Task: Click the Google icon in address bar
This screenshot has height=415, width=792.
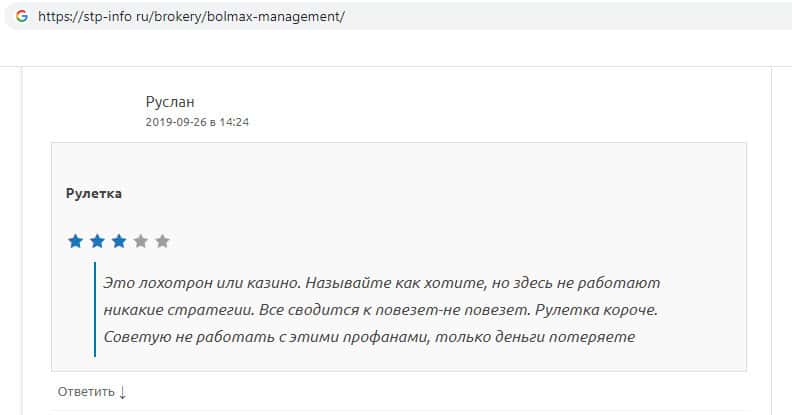Action: point(21,16)
